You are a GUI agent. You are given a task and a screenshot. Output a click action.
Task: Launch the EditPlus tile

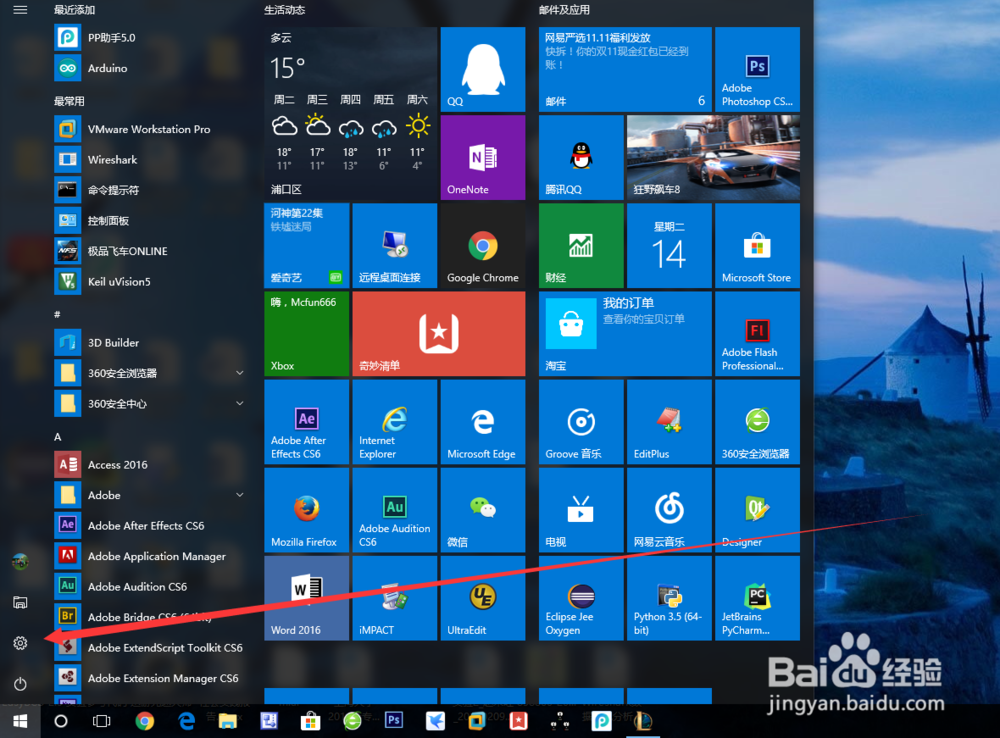[669, 422]
